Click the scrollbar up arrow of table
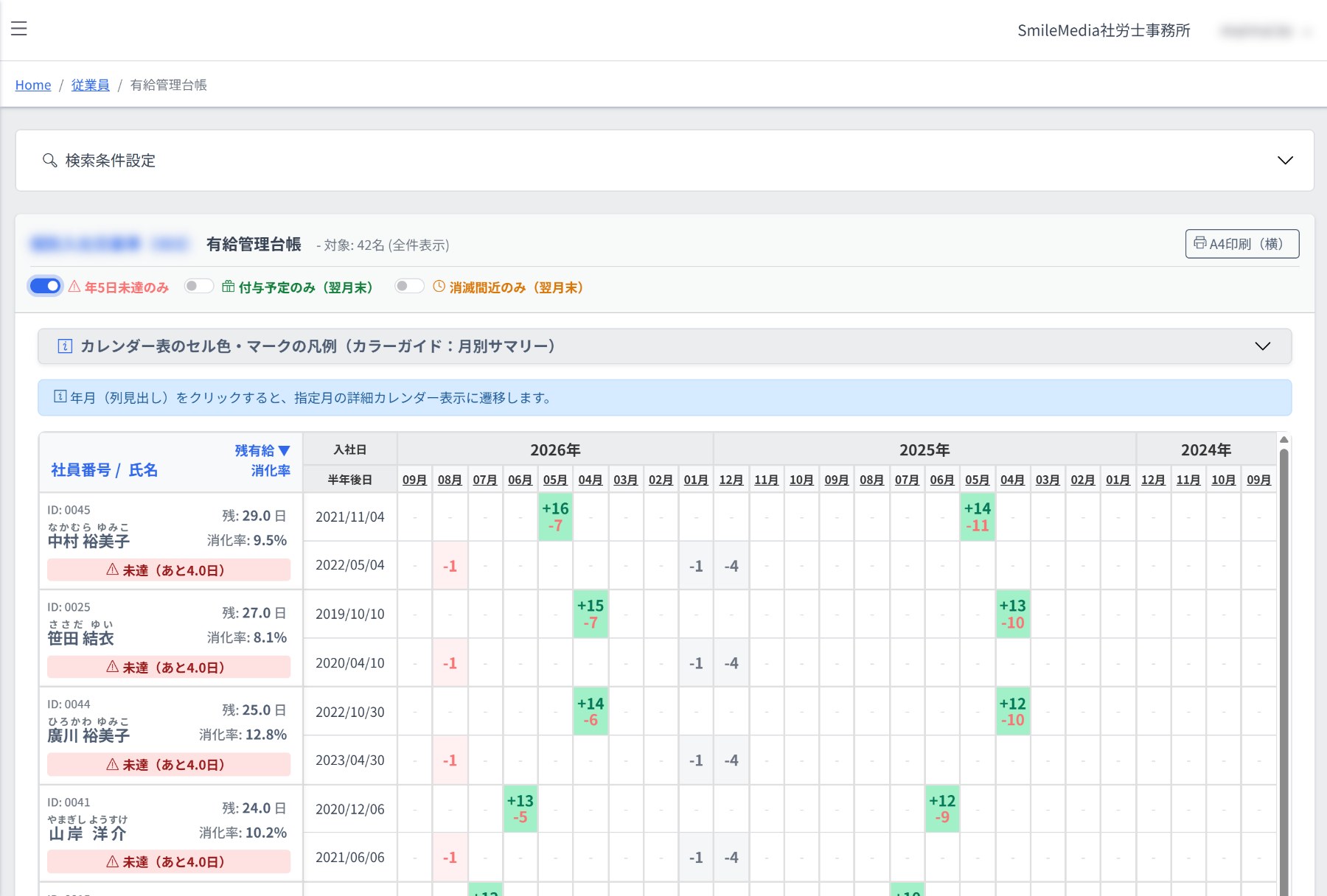1327x896 pixels. point(1284,440)
